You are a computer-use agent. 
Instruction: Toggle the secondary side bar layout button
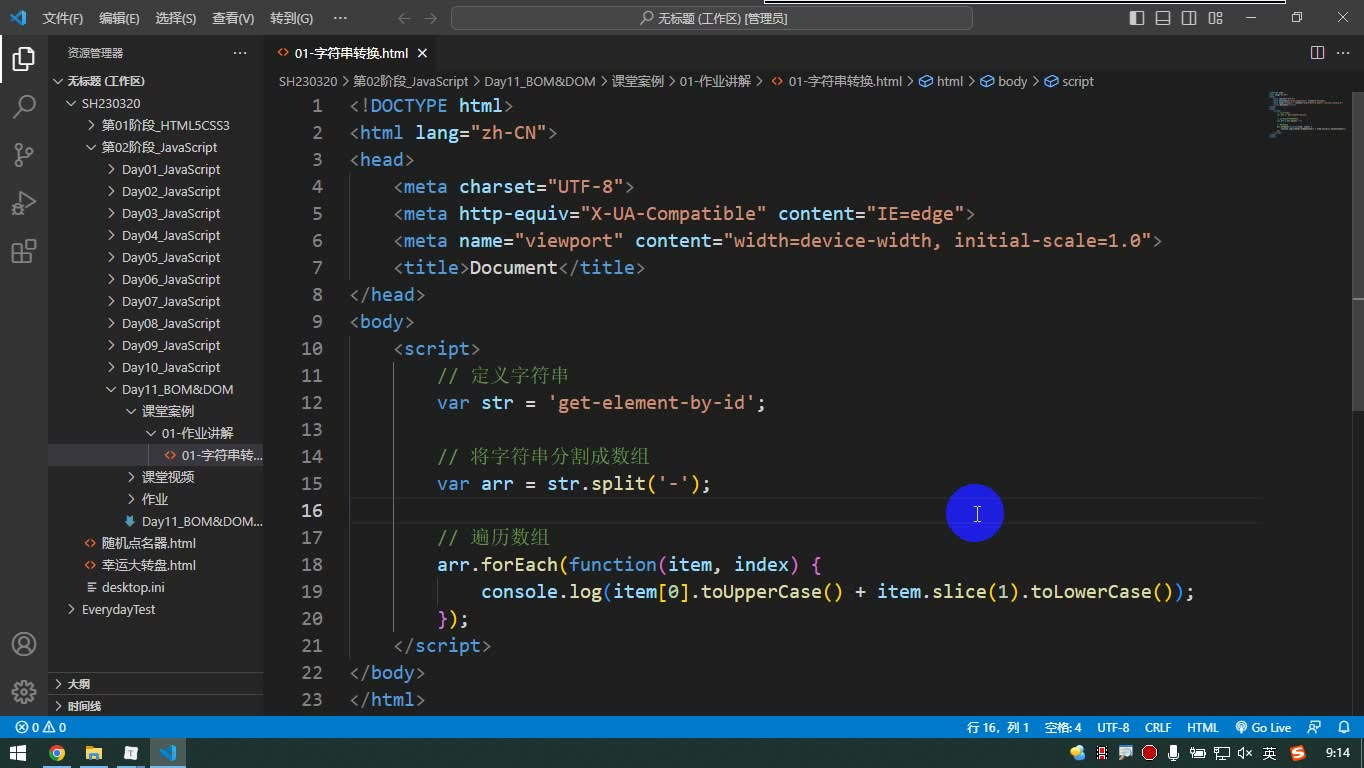pyautogui.click(x=1189, y=18)
